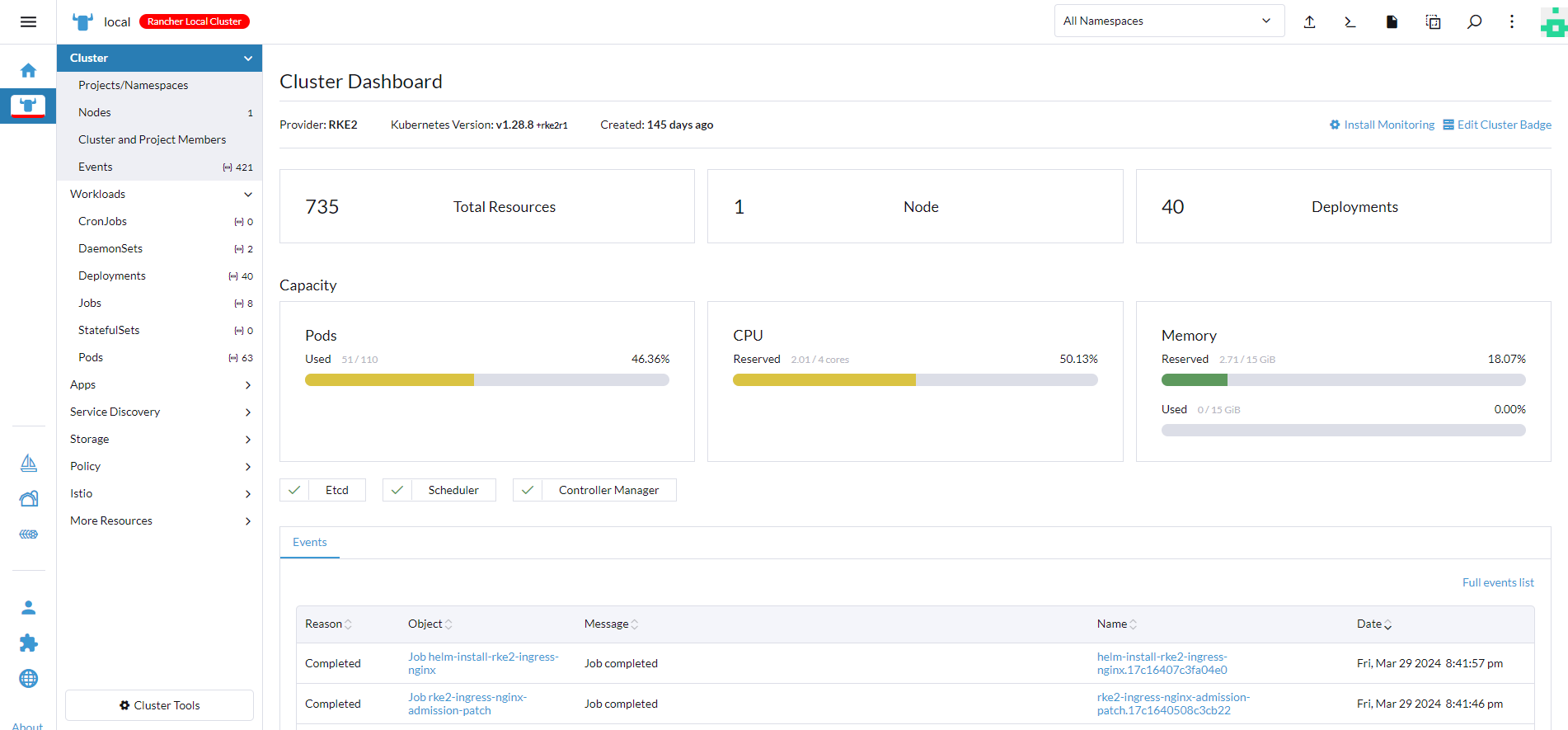Select the Events tab
The image size is (1568, 730).
310,542
